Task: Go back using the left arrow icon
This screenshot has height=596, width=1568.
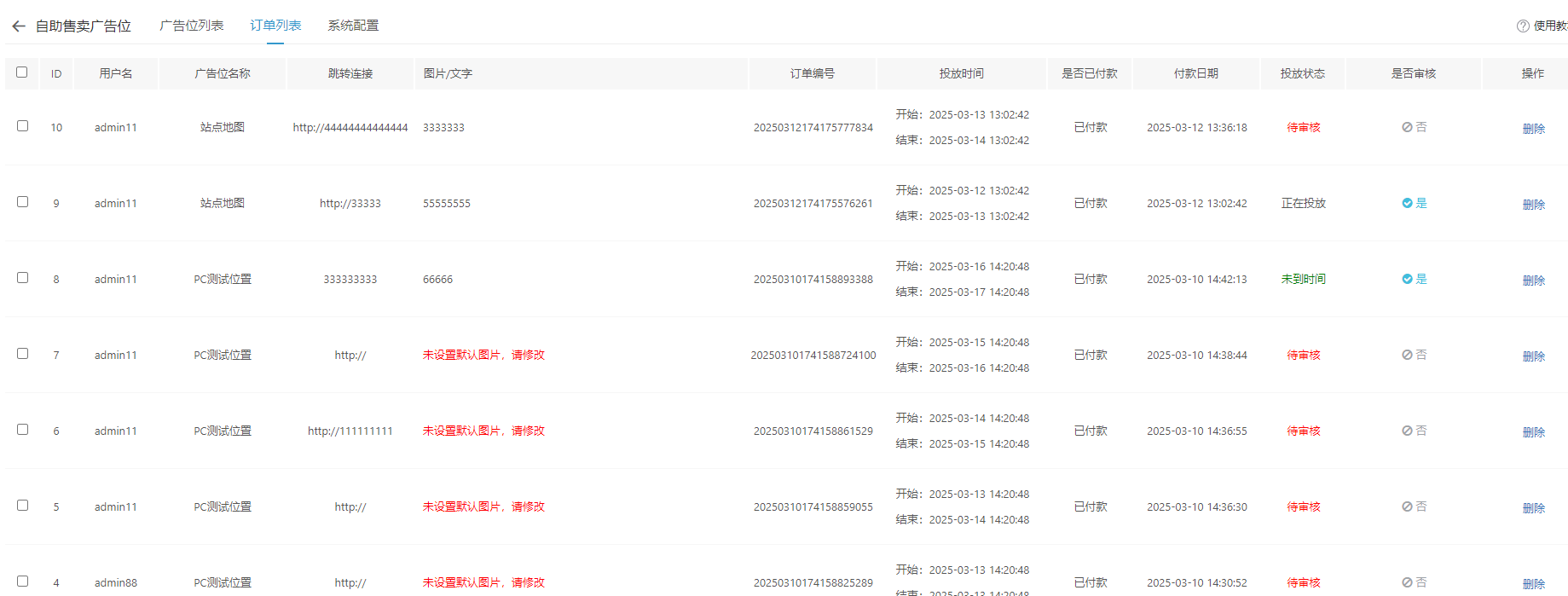Action: click(19, 26)
